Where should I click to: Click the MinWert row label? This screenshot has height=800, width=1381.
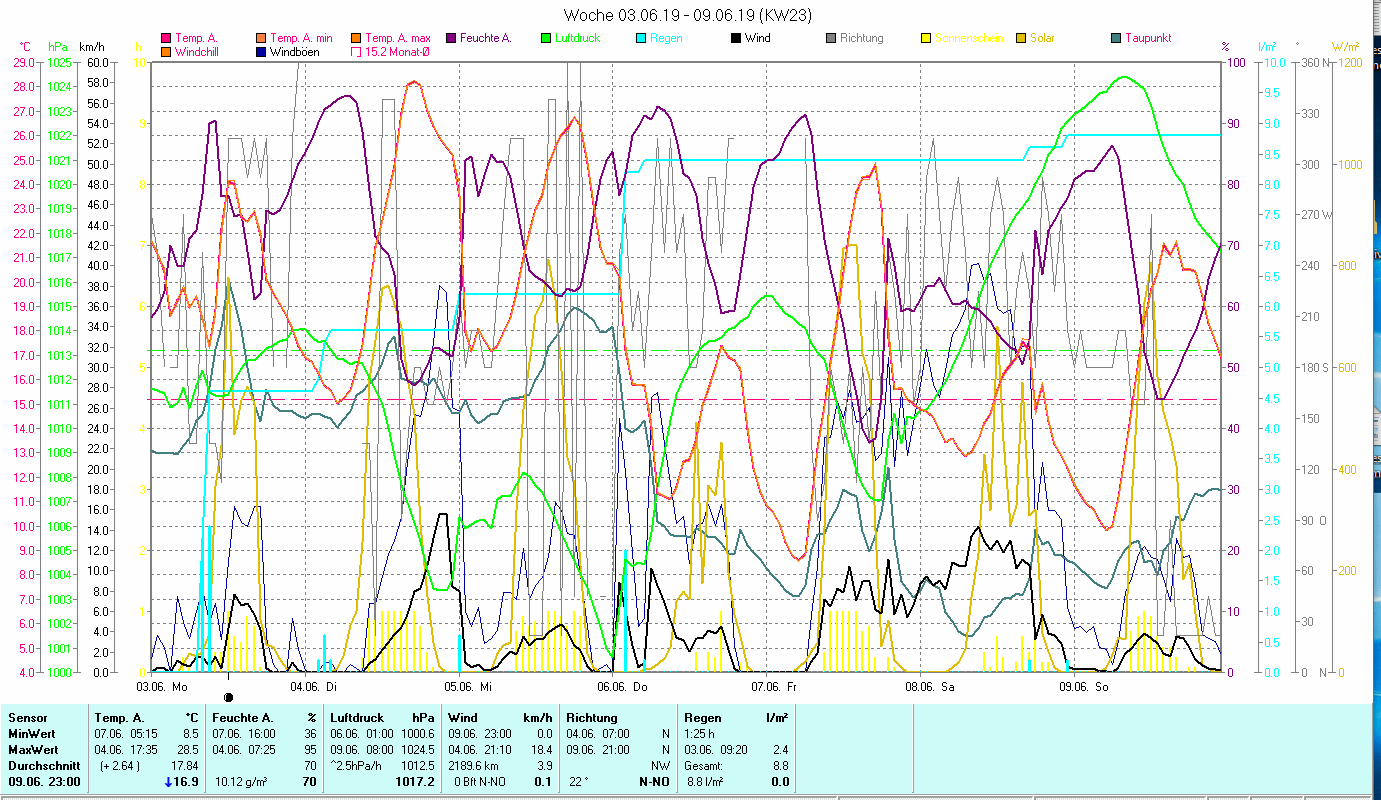[x=32, y=734]
